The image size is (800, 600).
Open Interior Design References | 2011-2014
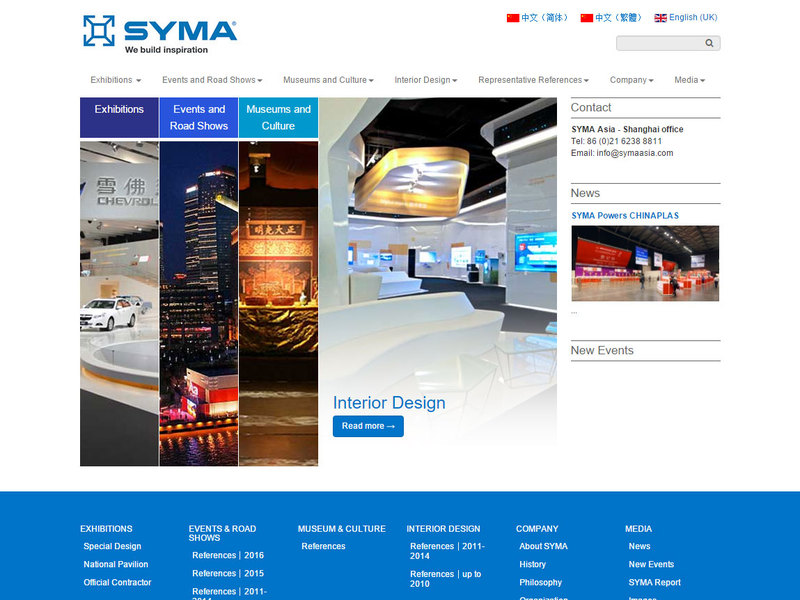click(x=447, y=551)
